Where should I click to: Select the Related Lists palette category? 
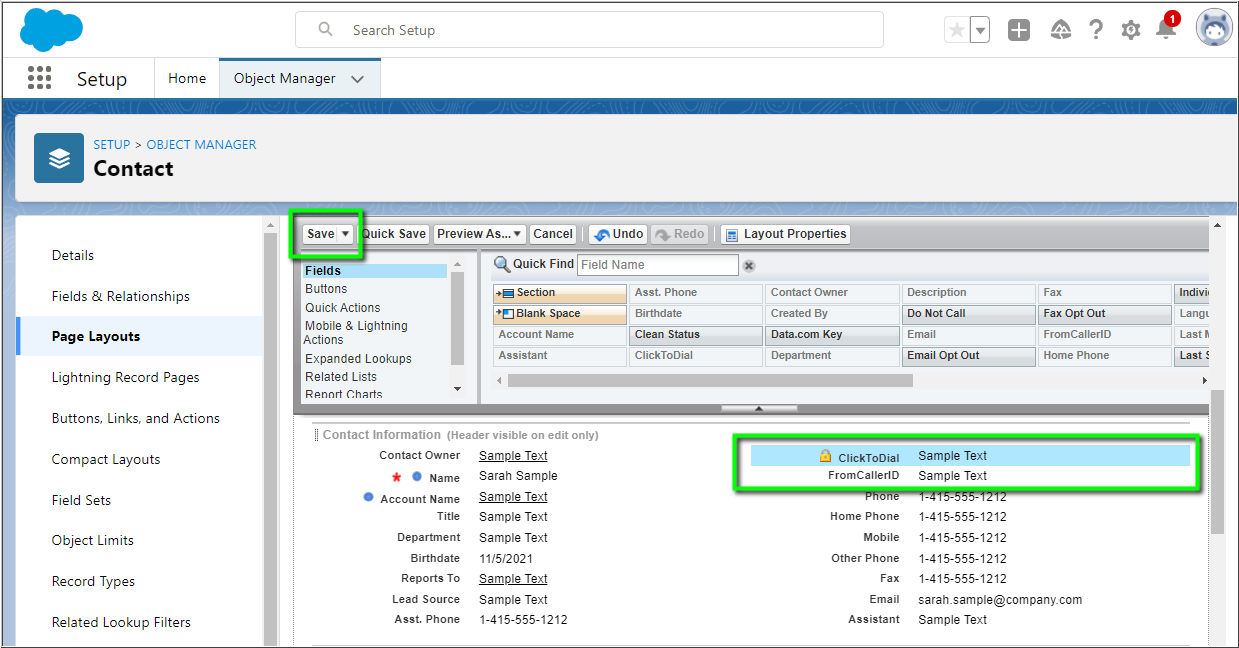coord(341,377)
